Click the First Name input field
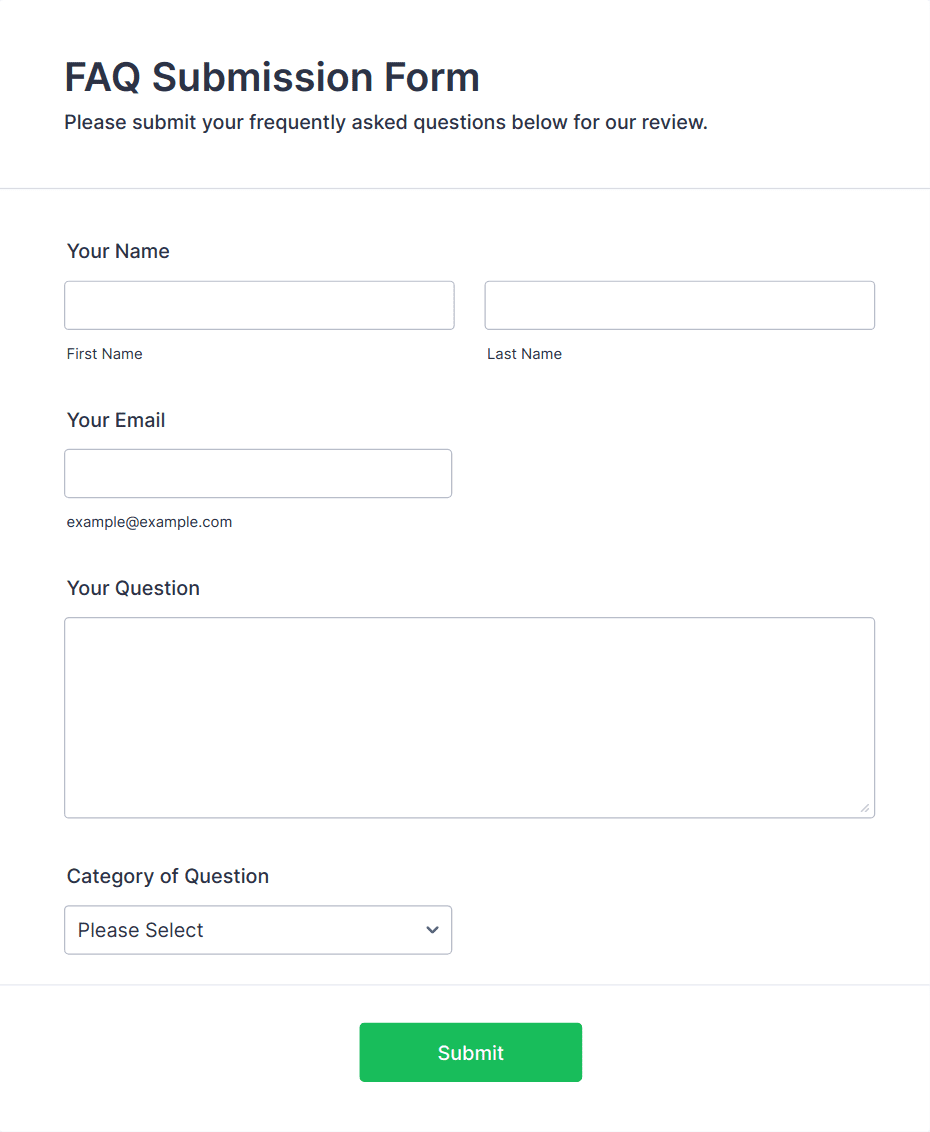The image size is (930, 1132). (x=259, y=305)
